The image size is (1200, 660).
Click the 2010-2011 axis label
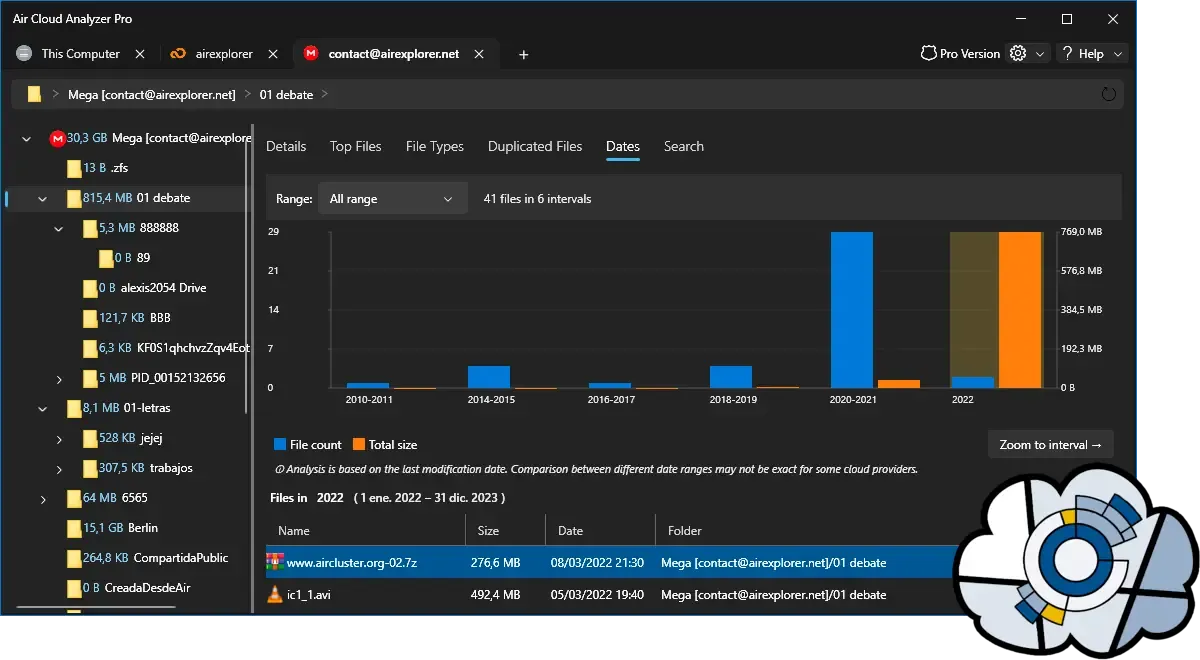369,400
